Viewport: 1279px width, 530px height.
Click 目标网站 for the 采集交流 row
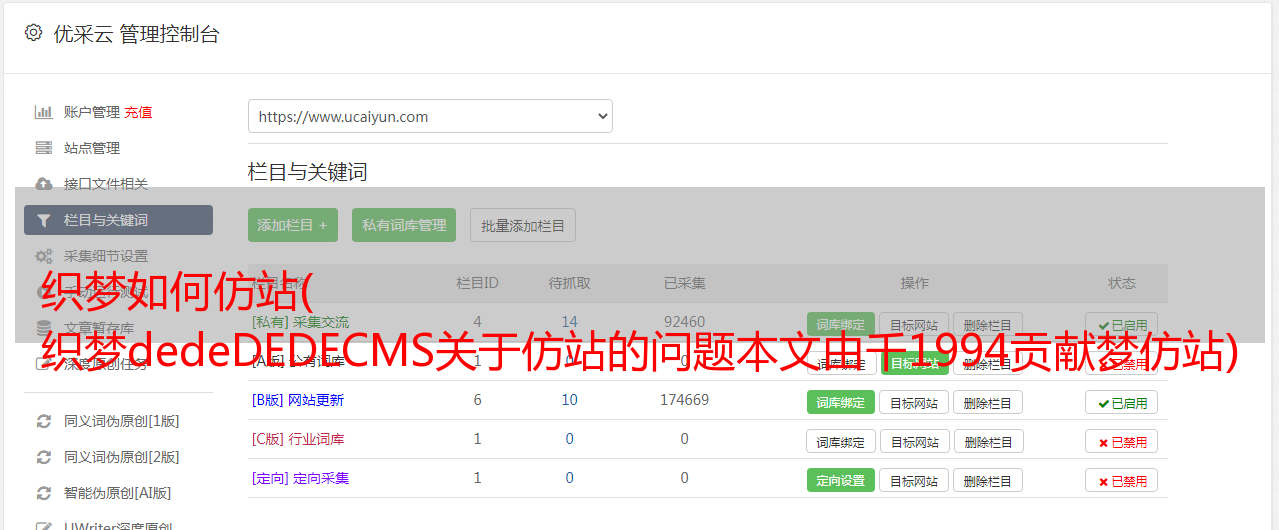[914, 325]
